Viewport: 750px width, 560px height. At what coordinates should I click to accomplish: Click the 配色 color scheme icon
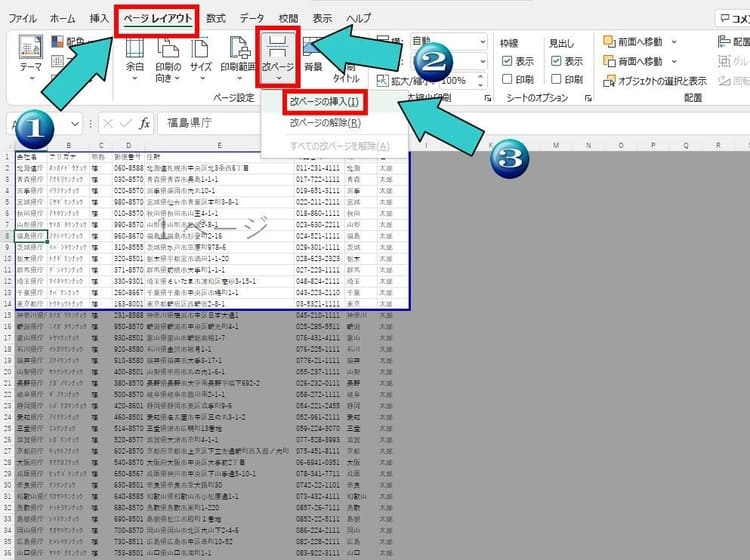click(x=58, y=42)
